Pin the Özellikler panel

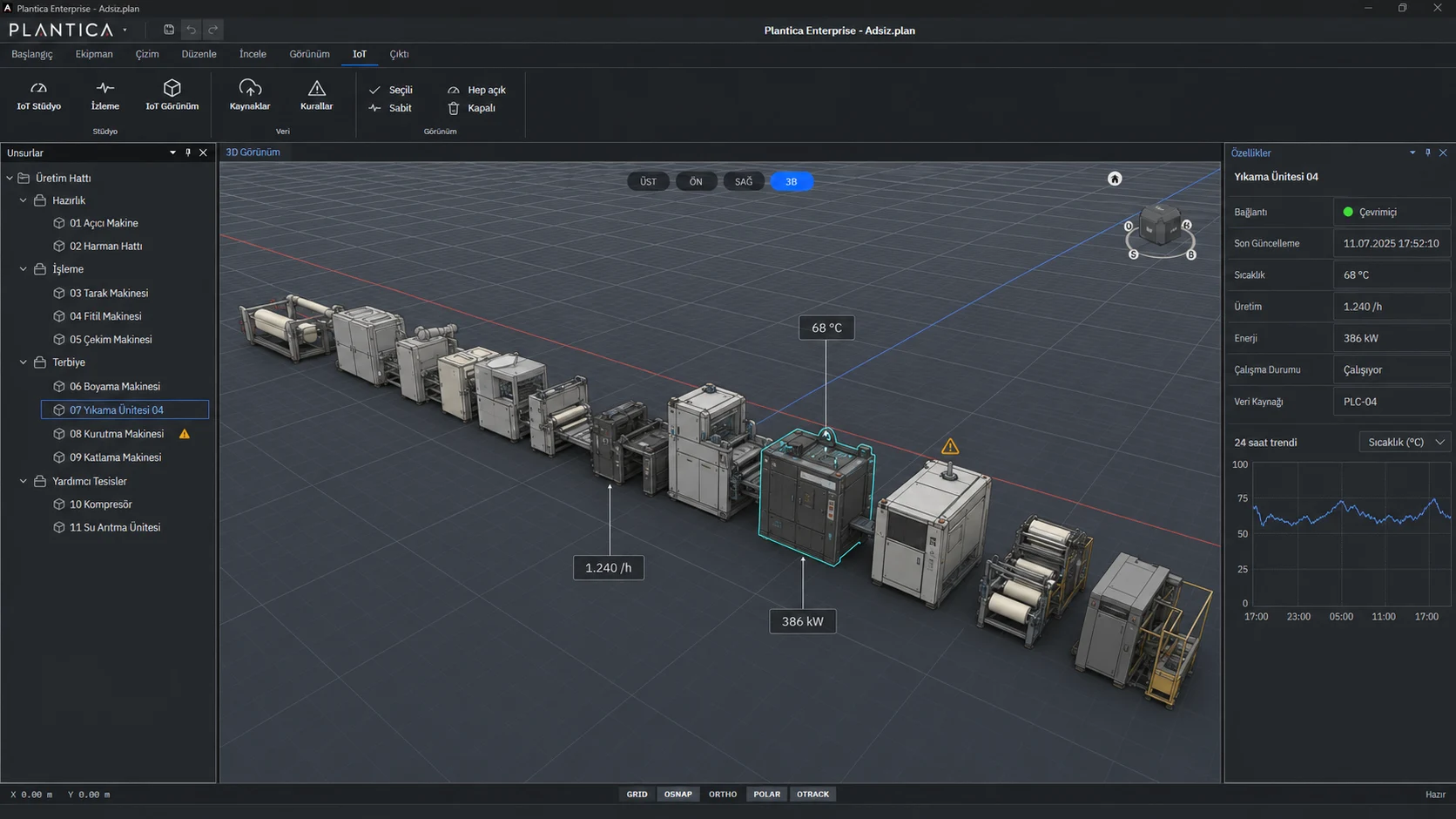tap(1428, 152)
